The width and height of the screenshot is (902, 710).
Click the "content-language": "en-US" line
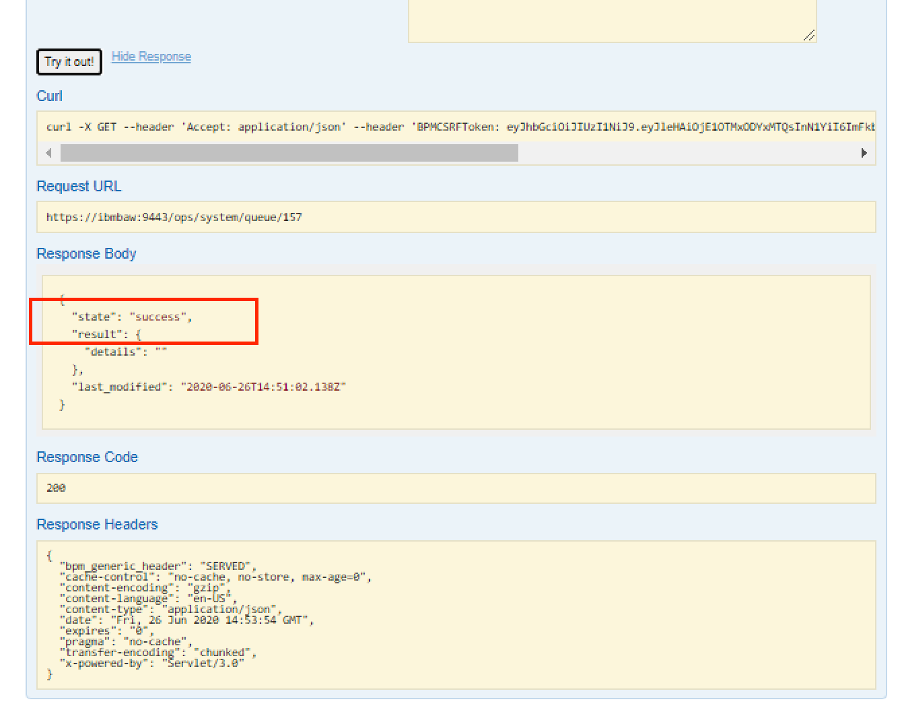click(148, 598)
